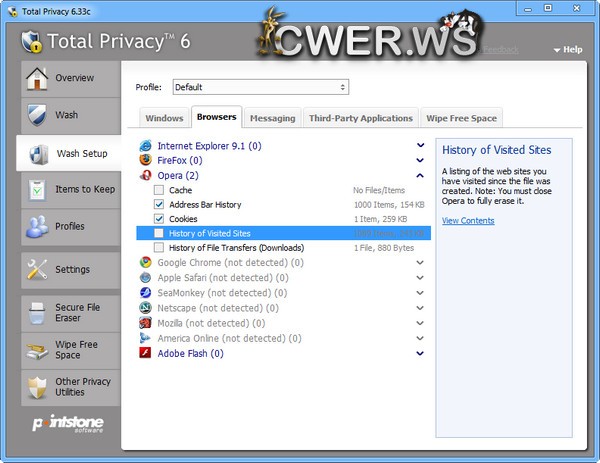
Task: Select History of File Transfers row
Action: click(x=236, y=247)
